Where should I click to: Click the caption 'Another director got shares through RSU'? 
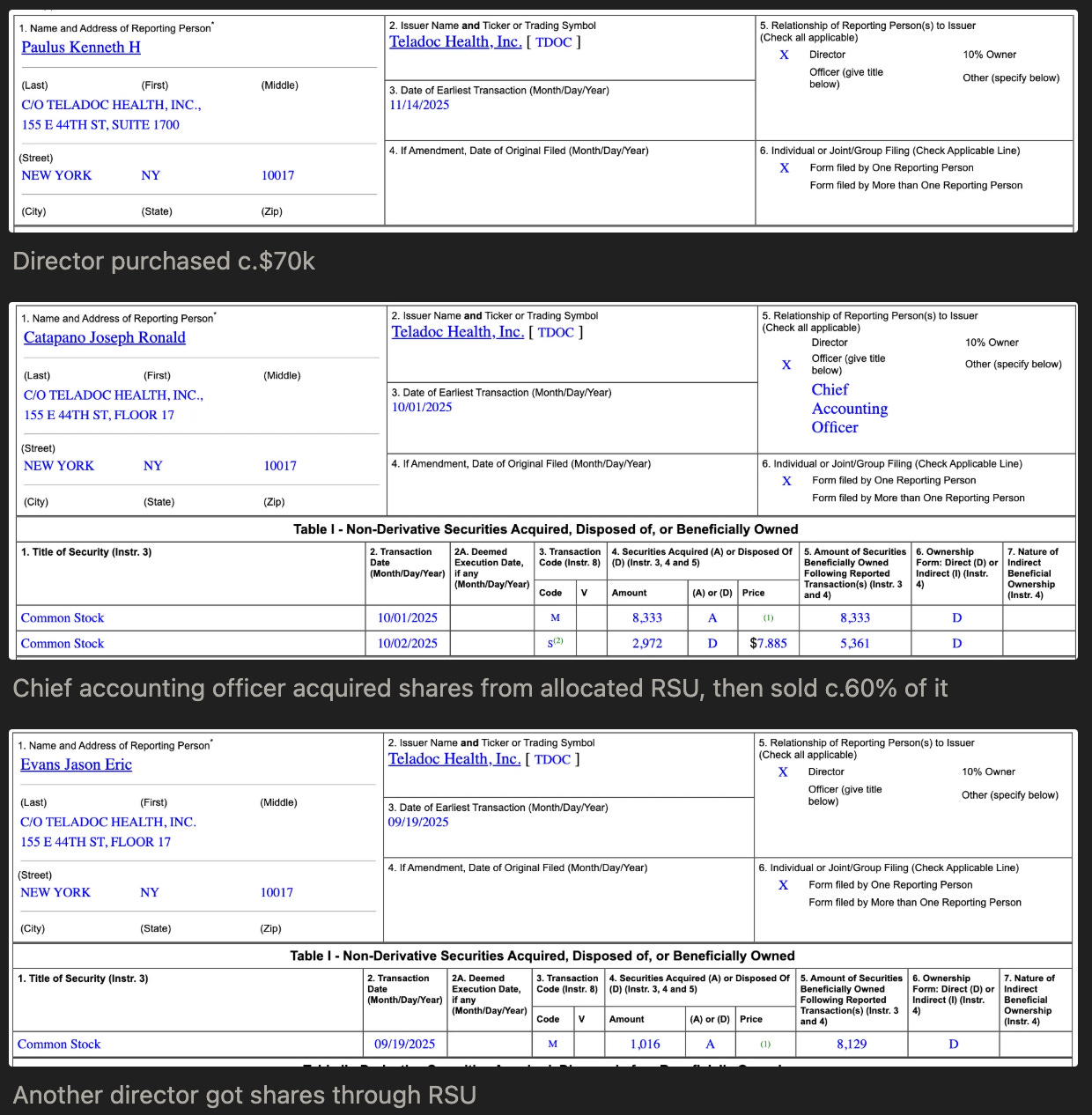245,1095
